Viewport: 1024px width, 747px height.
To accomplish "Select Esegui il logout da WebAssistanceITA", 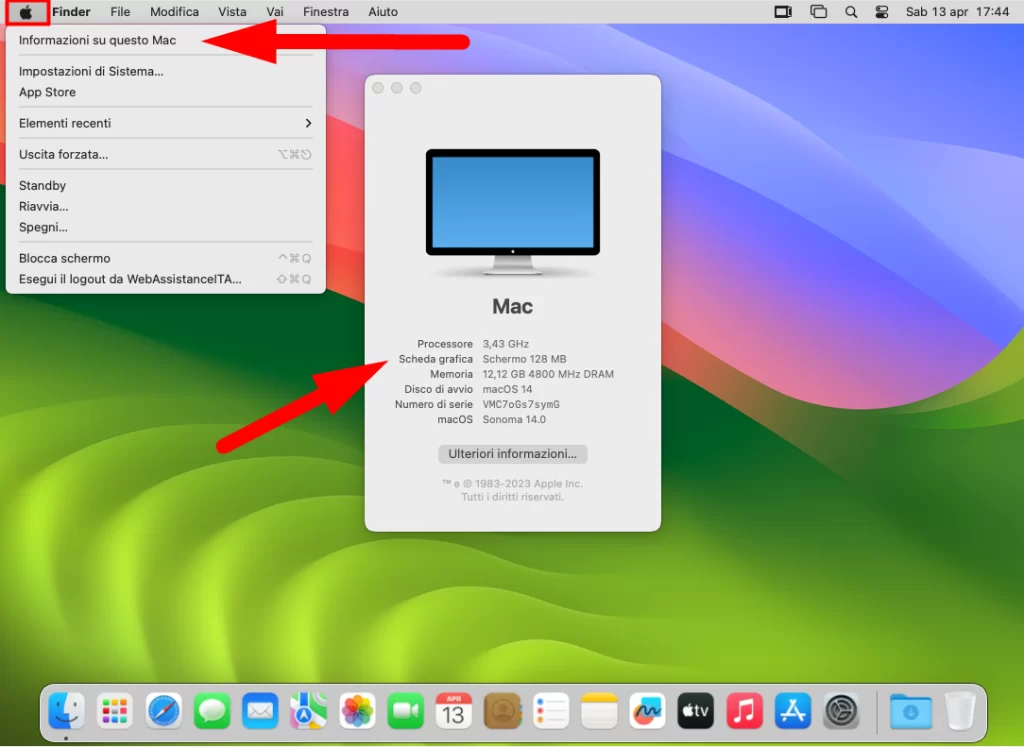I will point(165,279).
